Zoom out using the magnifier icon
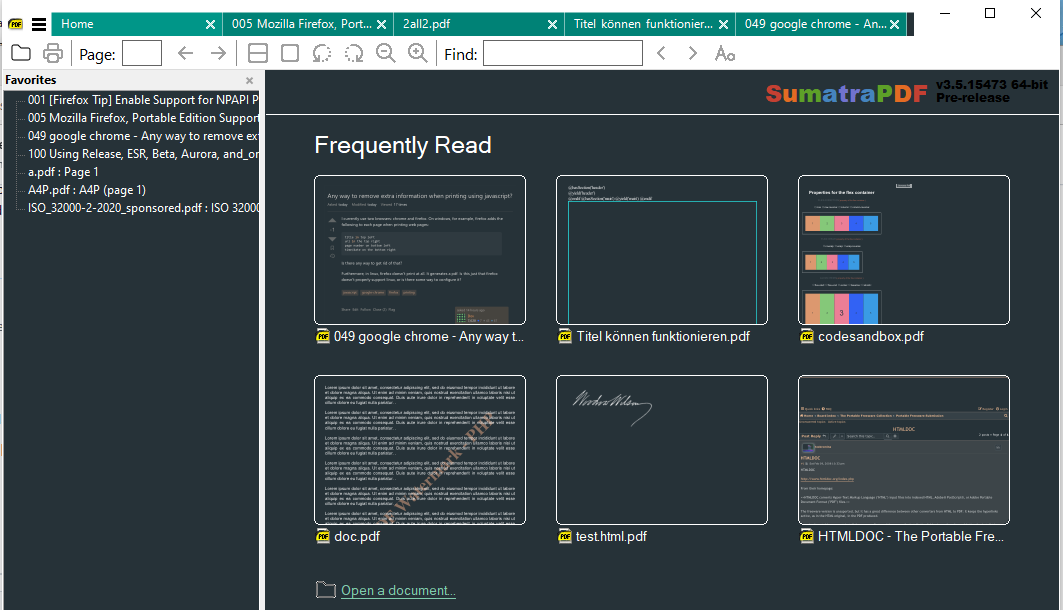1063x610 pixels. coord(385,53)
